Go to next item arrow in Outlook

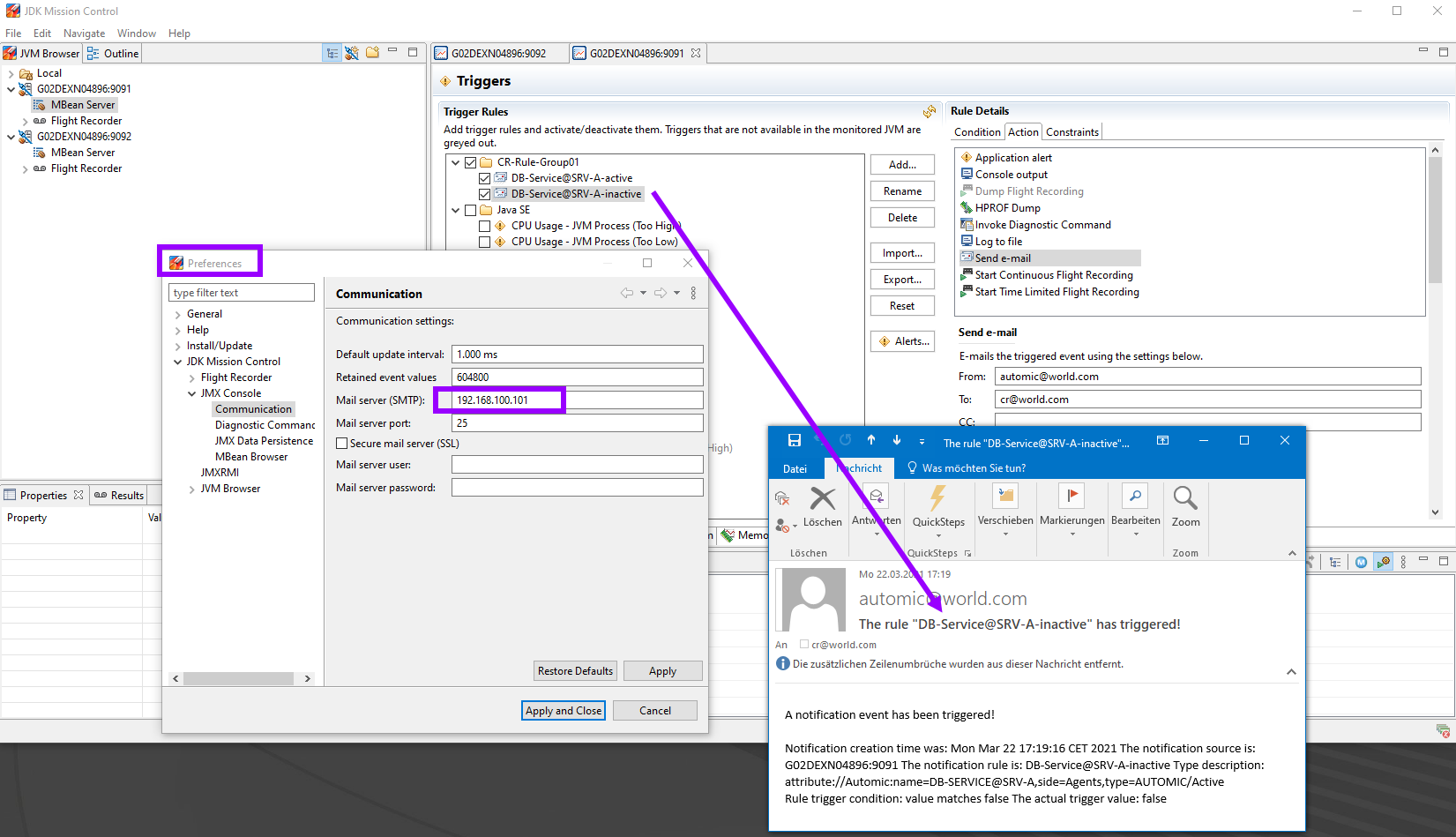point(897,440)
